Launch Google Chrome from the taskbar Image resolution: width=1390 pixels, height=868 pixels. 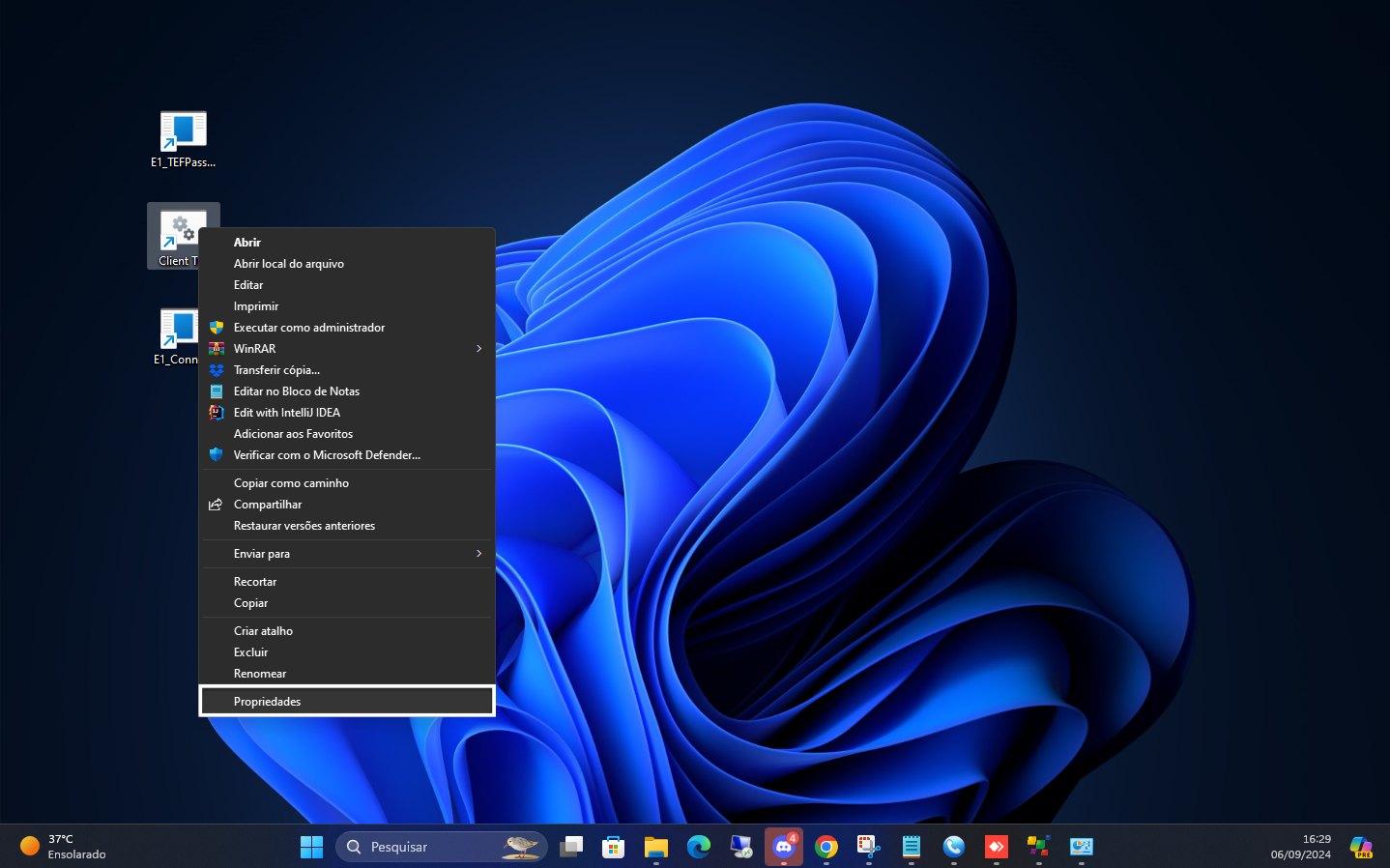[826, 847]
